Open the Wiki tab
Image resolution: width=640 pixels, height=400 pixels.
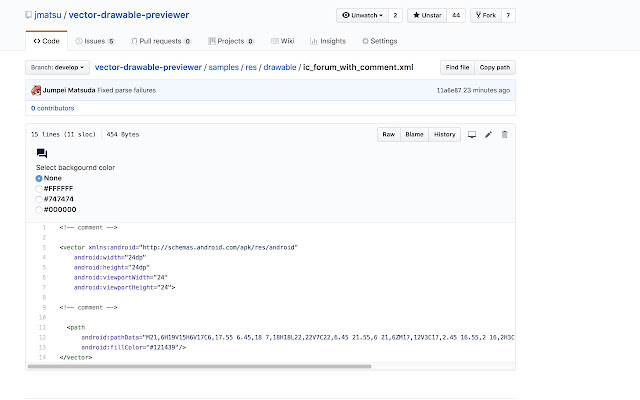pos(282,41)
